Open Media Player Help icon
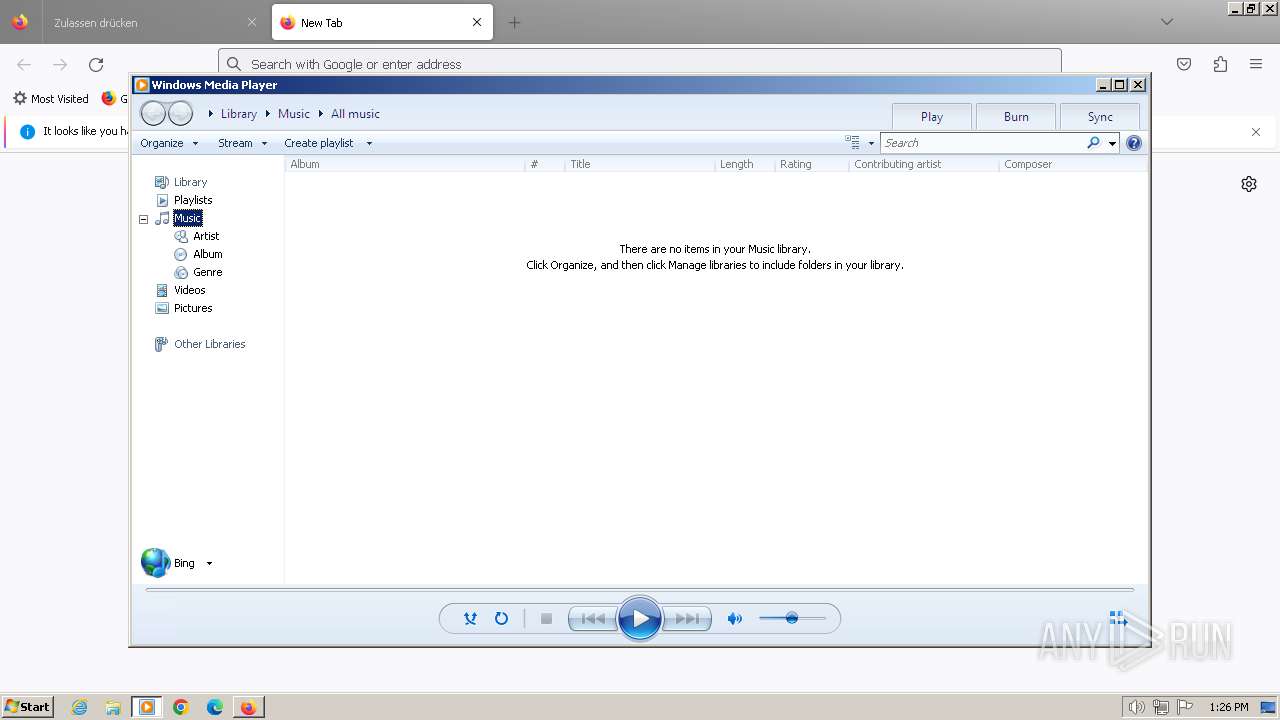The height and width of the screenshot is (720, 1280). (1134, 143)
